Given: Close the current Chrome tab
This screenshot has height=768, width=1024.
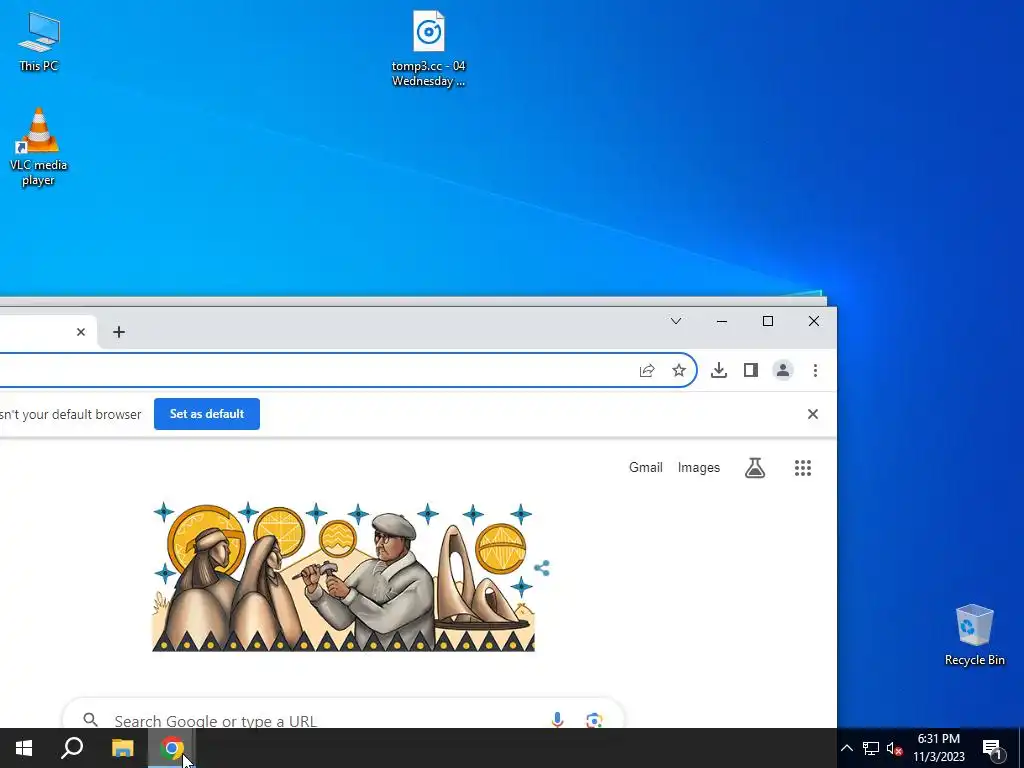Looking at the screenshot, I should click(x=81, y=332).
